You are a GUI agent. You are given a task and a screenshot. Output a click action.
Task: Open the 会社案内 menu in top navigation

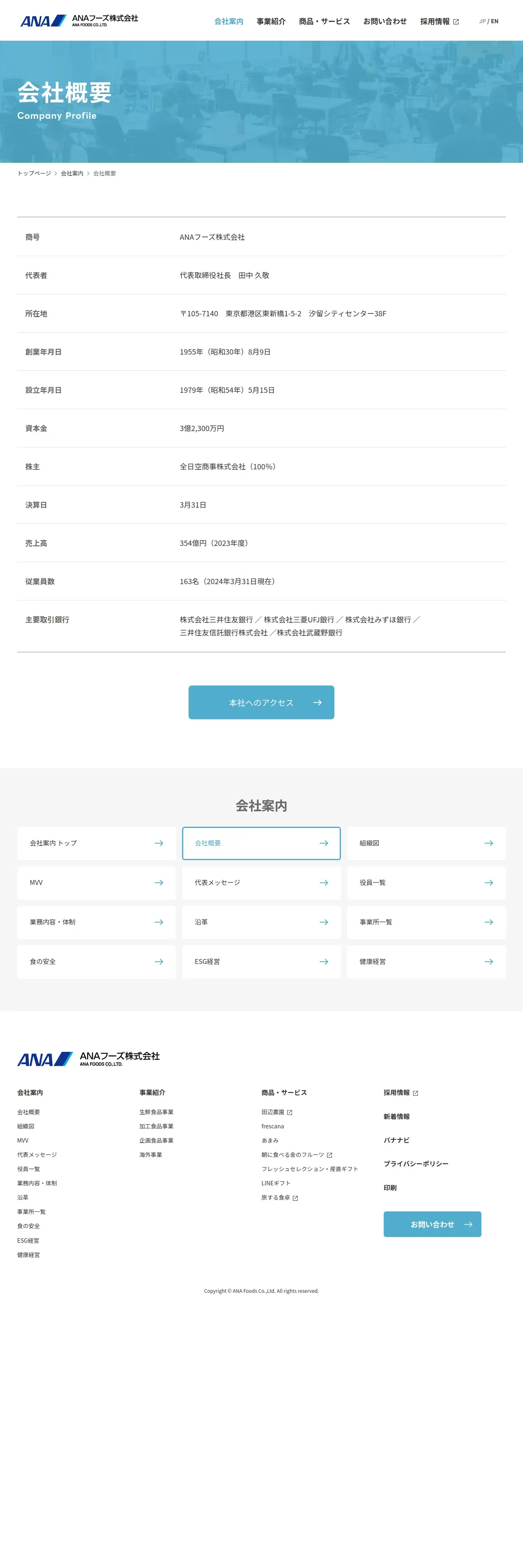(229, 21)
